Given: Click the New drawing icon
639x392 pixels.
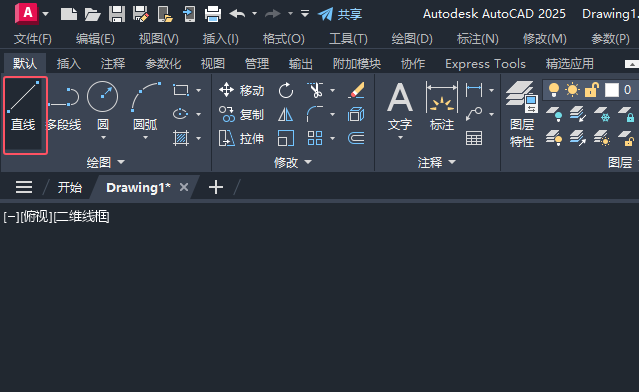Looking at the screenshot, I should pyautogui.click(x=68, y=14).
